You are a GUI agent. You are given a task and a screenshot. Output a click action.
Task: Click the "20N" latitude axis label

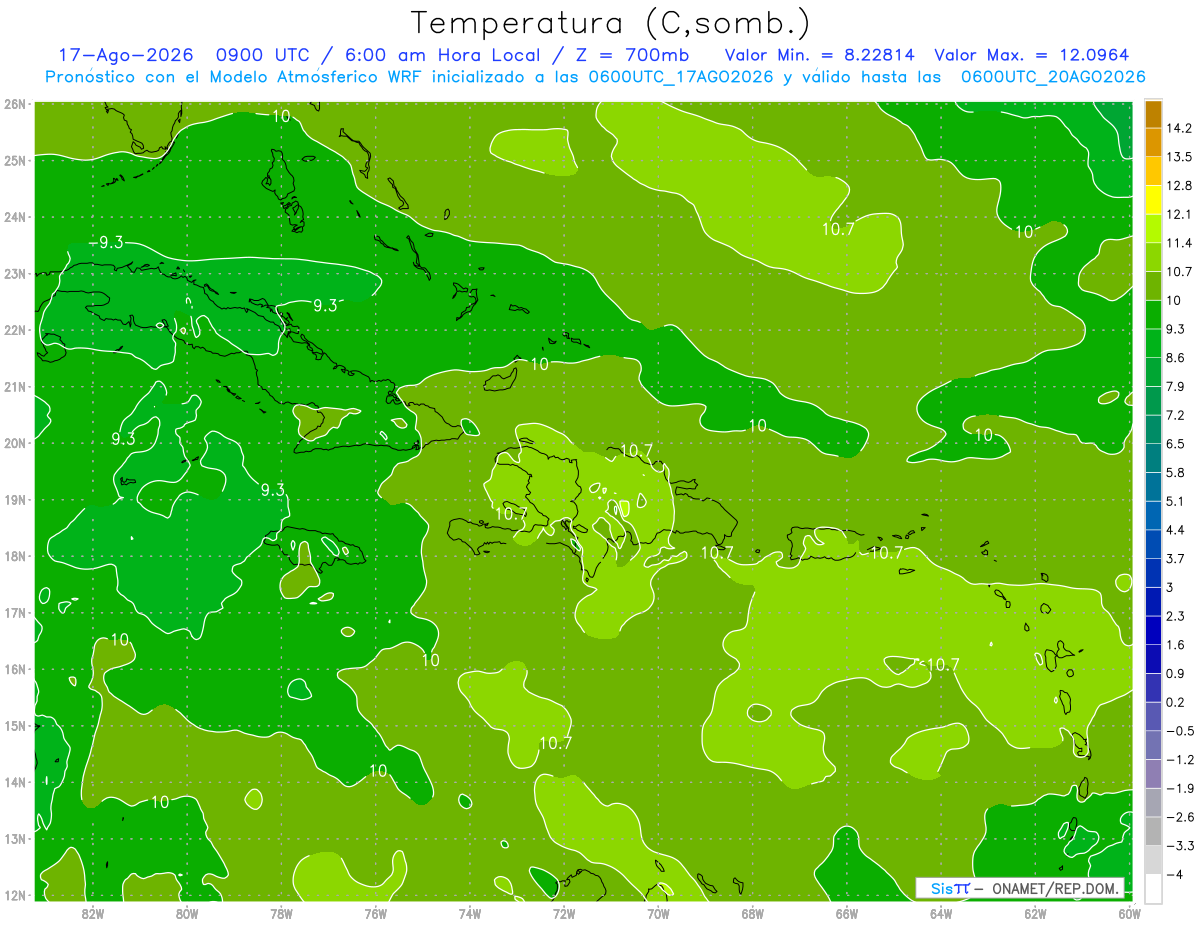(x=15, y=443)
